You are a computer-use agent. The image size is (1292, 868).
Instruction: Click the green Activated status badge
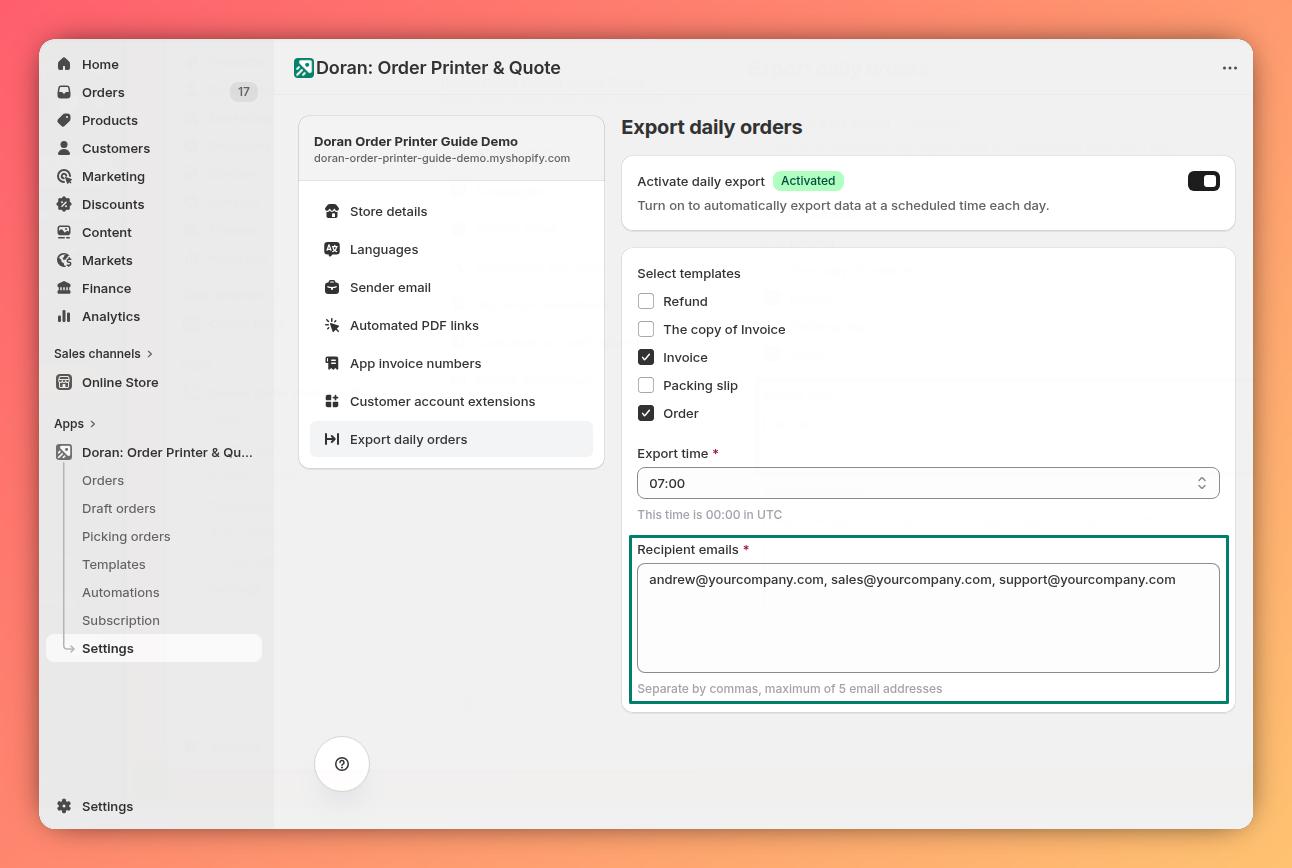tap(808, 181)
